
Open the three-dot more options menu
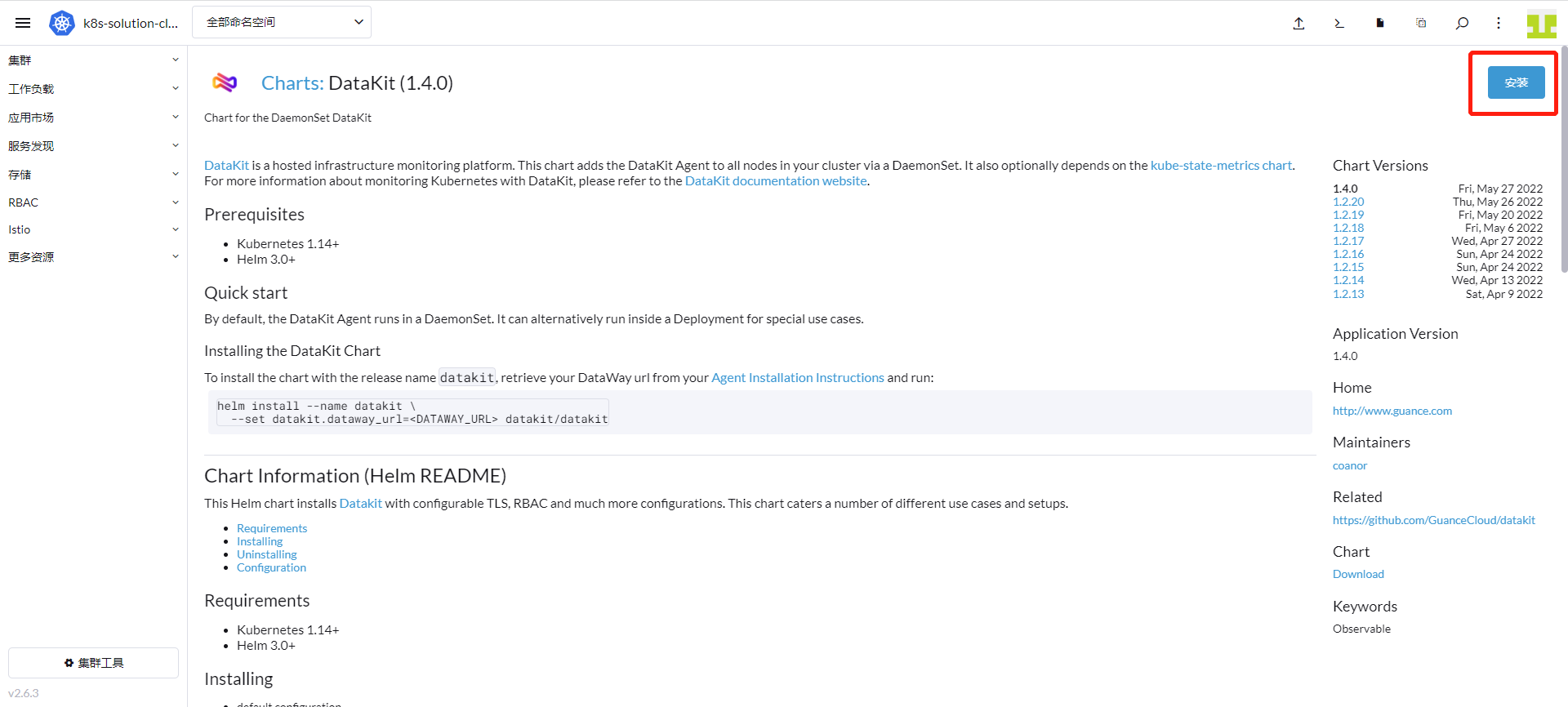1499,23
